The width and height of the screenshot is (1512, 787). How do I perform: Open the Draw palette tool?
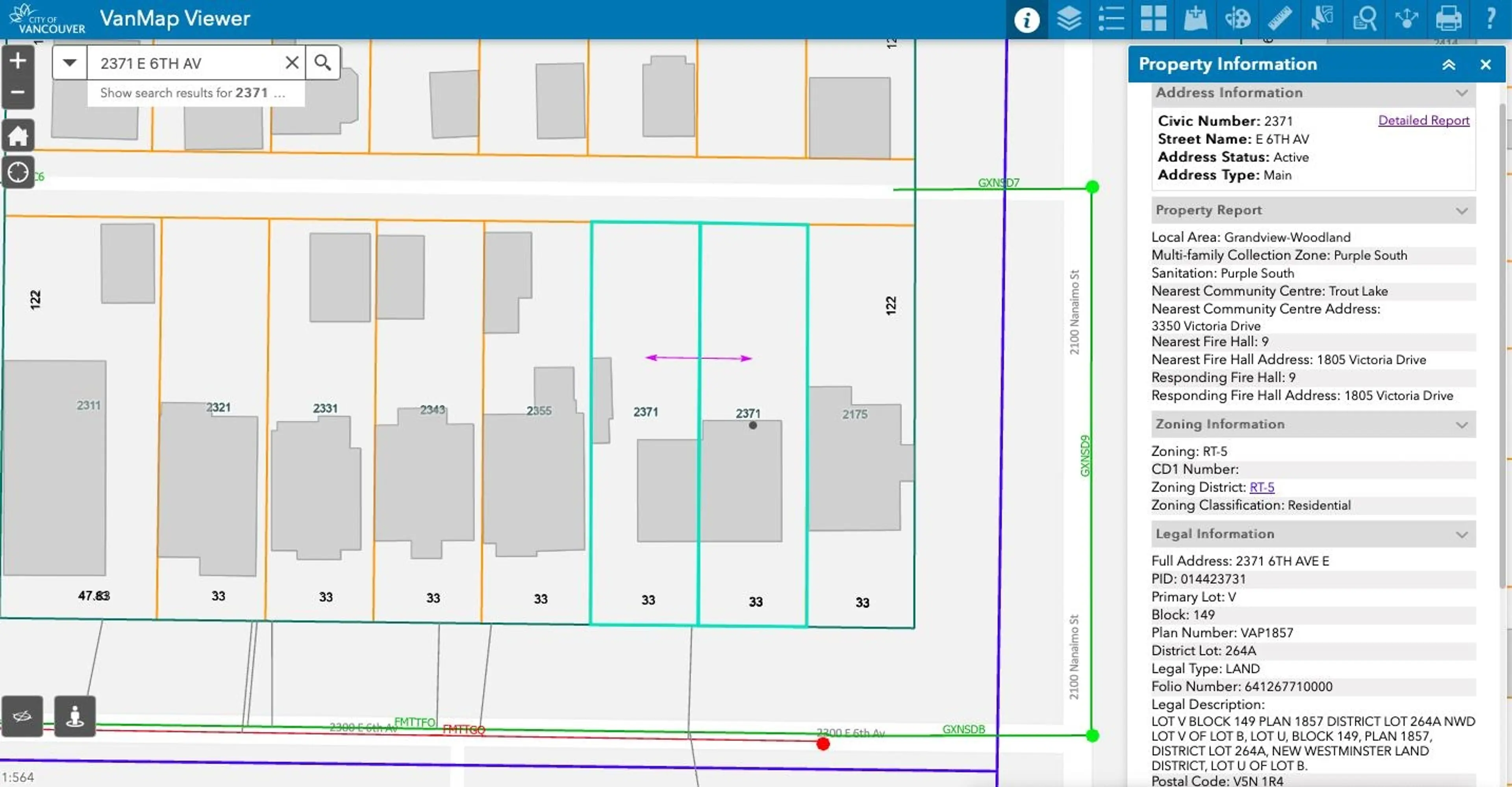[x=1237, y=19]
